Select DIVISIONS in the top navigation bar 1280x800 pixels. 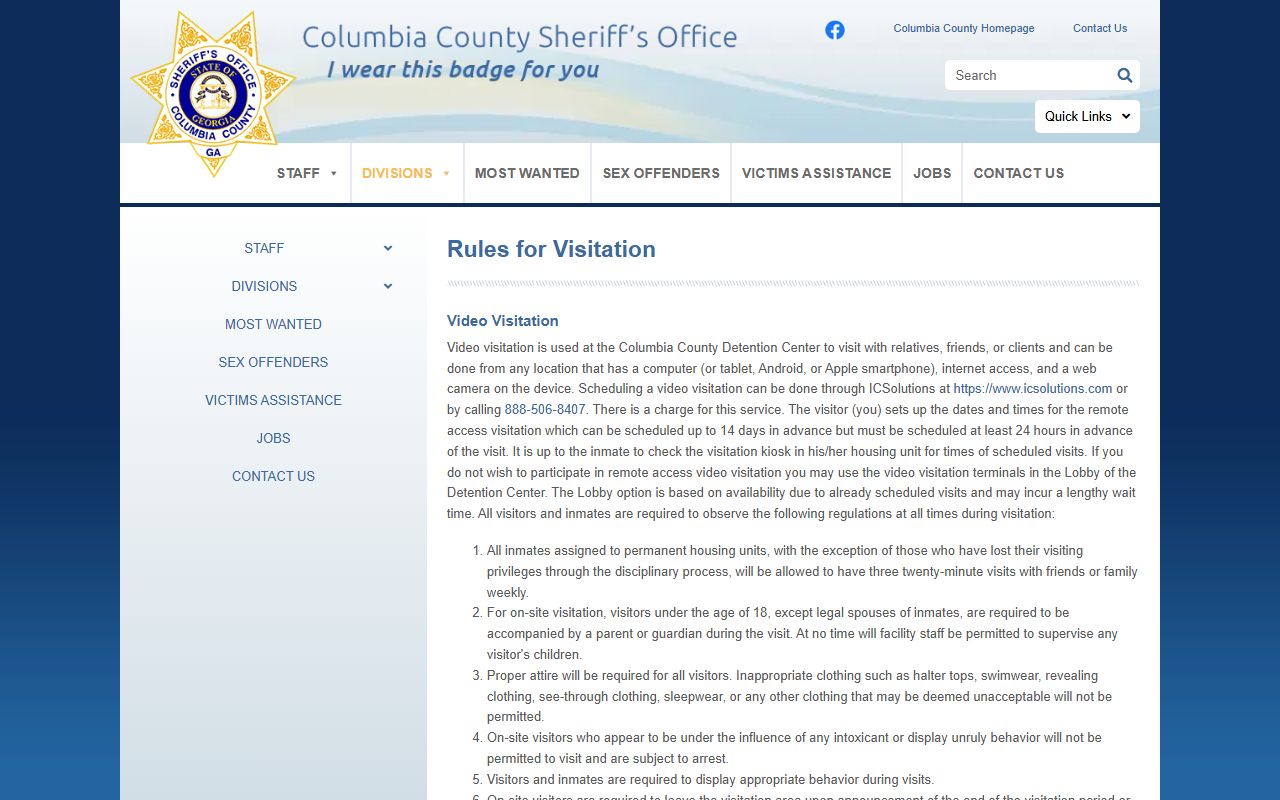click(397, 173)
